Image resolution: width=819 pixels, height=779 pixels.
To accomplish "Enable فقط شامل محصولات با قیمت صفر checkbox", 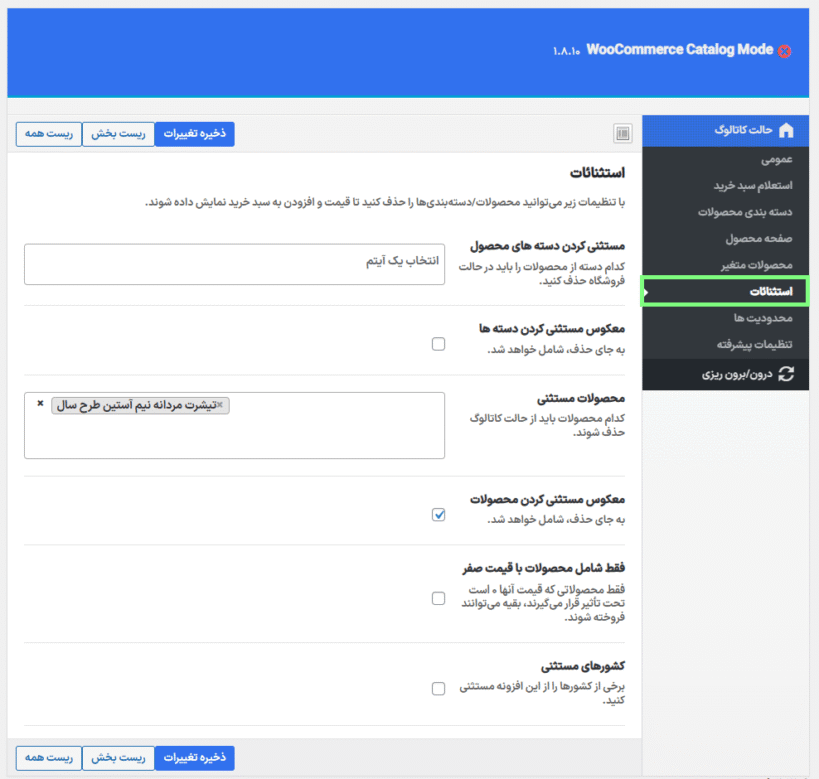I will [x=438, y=598].
